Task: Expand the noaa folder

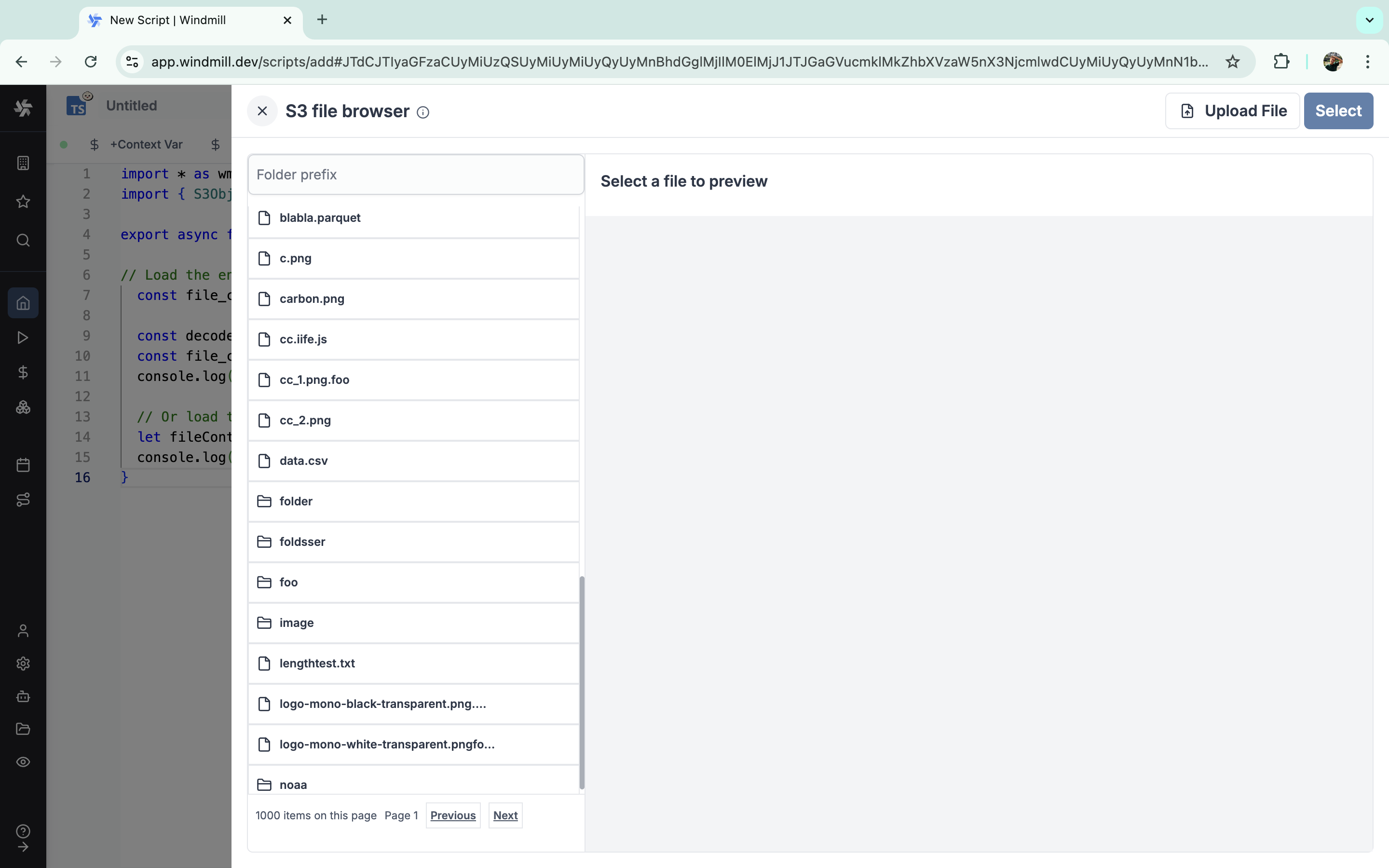Action: tap(293, 784)
